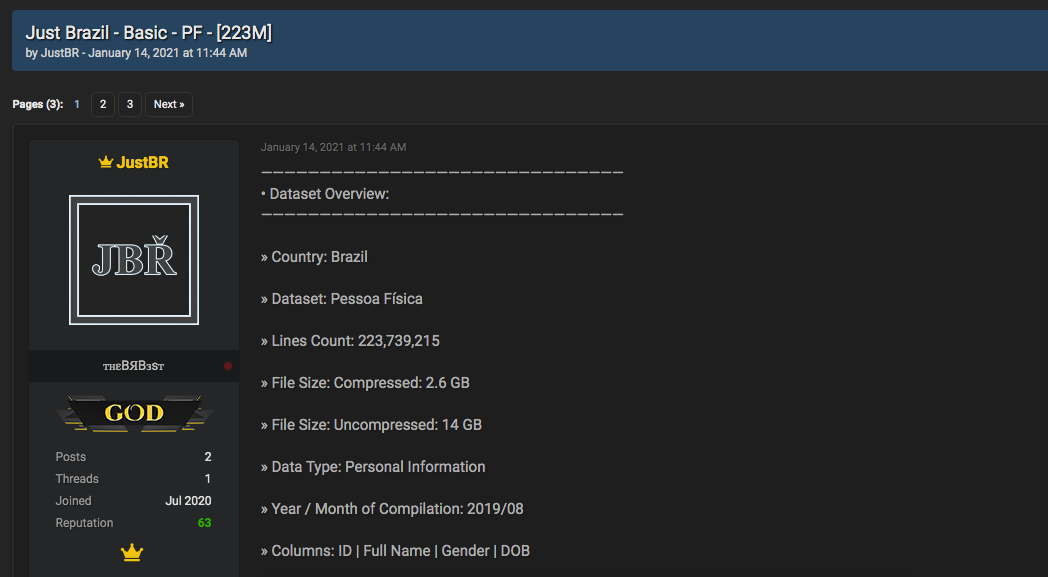This screenshot has height=577, width=1048.
Task: Go to page 2 of the thread
Action: (102, 104)
